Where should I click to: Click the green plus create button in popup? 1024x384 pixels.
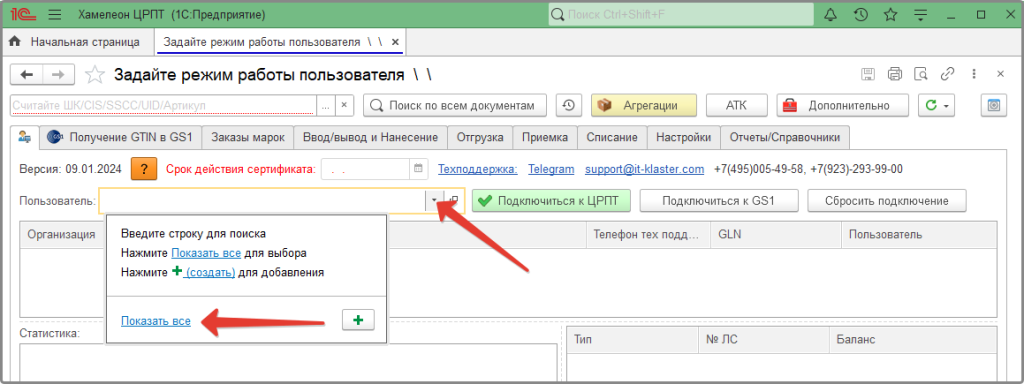click(x=358, y=319)
